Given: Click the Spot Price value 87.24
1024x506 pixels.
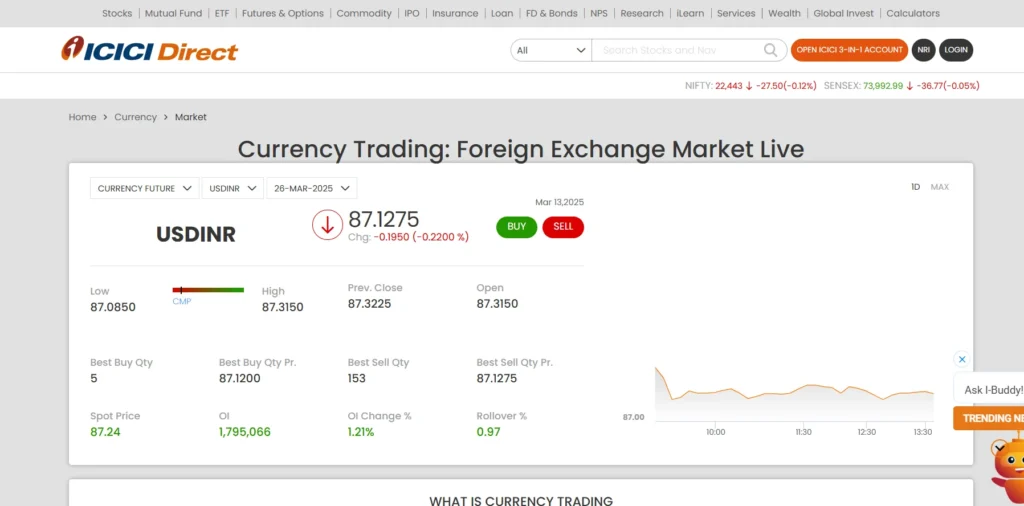Looking at the screenshot, I should 105,432.
